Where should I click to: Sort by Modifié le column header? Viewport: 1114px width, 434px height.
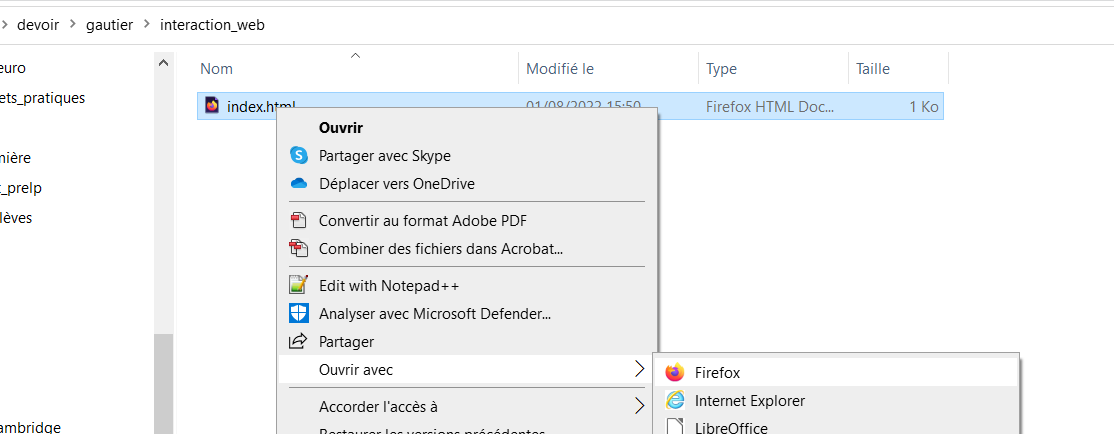click(x=560, y=69)
